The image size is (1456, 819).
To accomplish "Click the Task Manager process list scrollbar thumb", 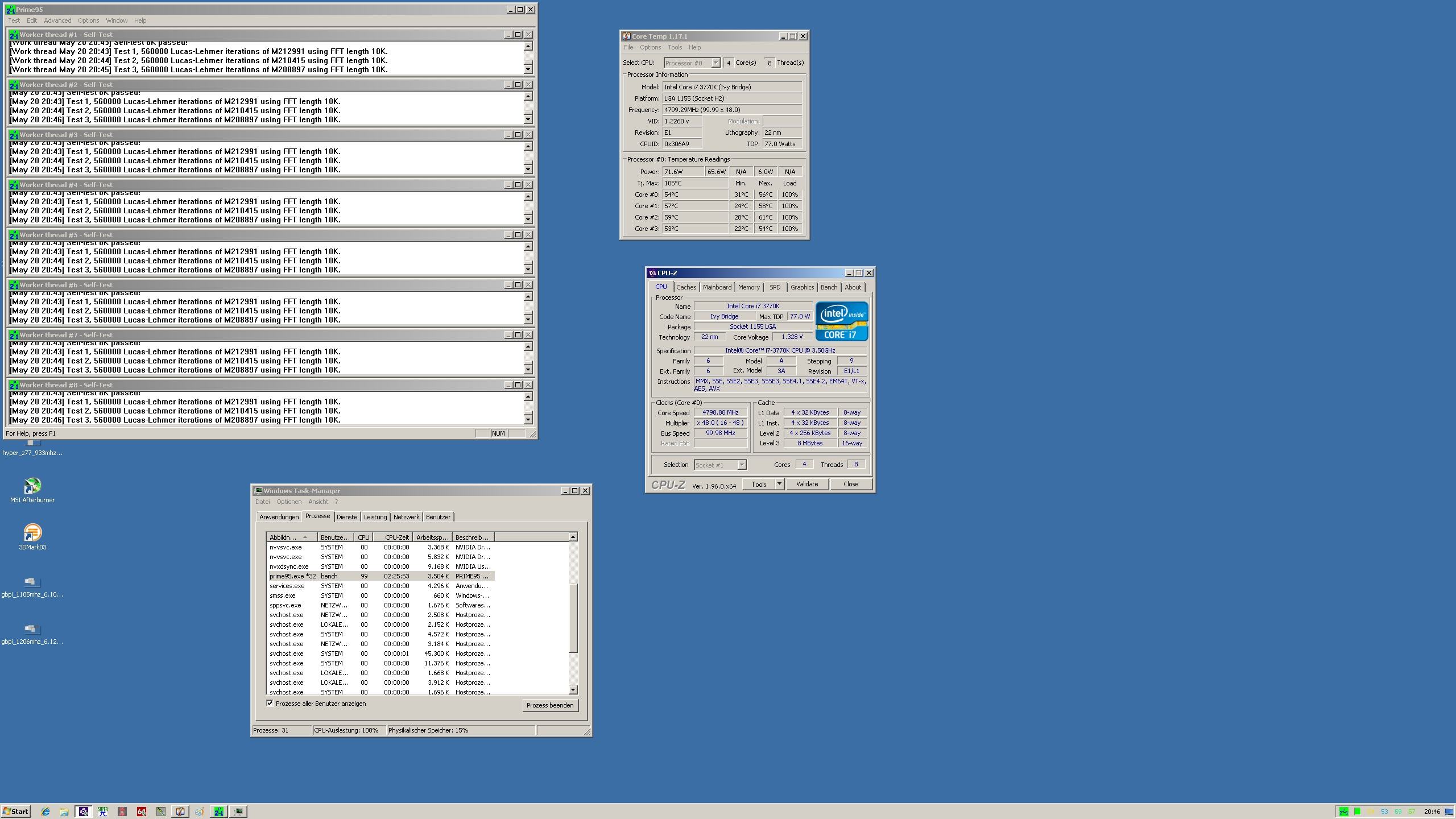I will (573, 618).
